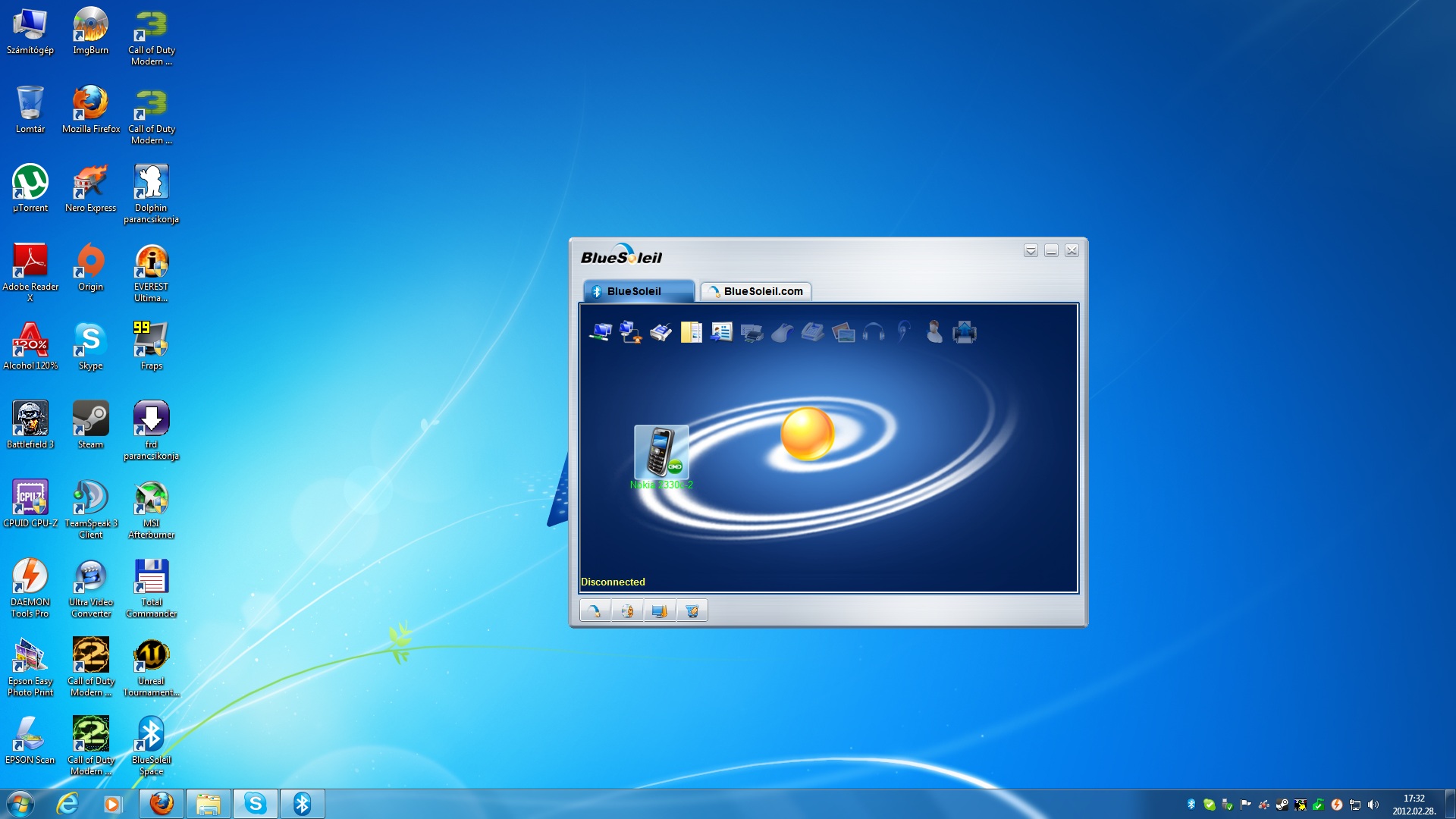Click the Steam icon in system tray
The height and width of the screenshot is (819, 1456).
[x=1282, y=805]
